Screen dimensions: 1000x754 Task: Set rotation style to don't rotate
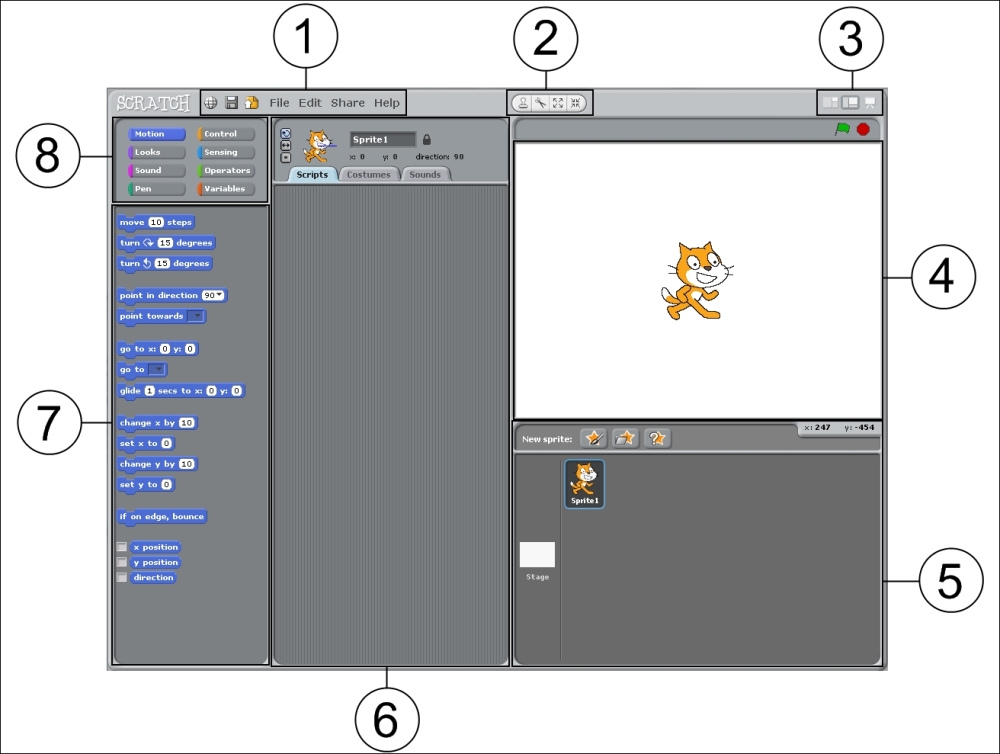pyautogui.click(x=286, y=158)
